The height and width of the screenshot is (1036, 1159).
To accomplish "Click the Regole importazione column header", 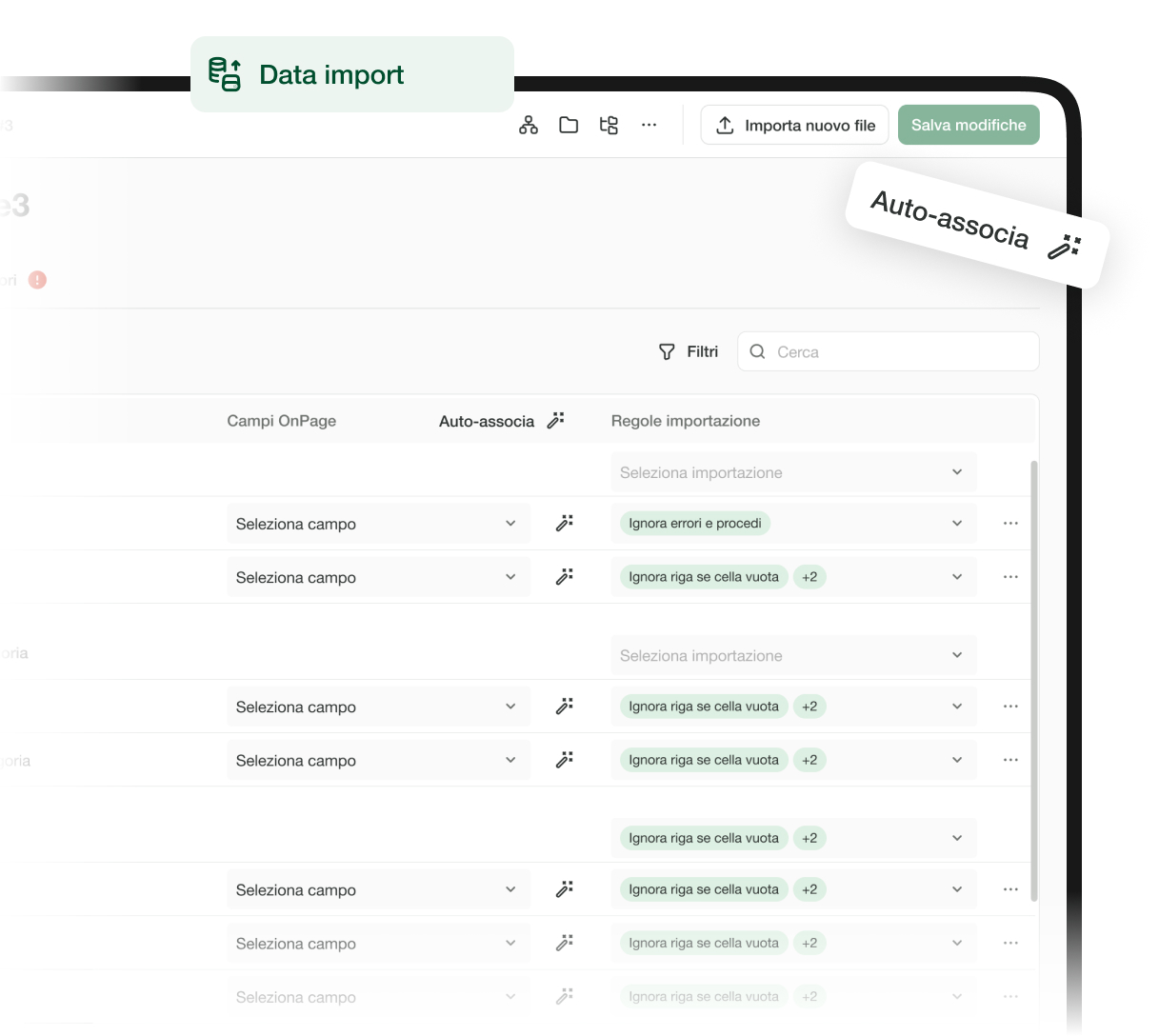I will (685, 421).
